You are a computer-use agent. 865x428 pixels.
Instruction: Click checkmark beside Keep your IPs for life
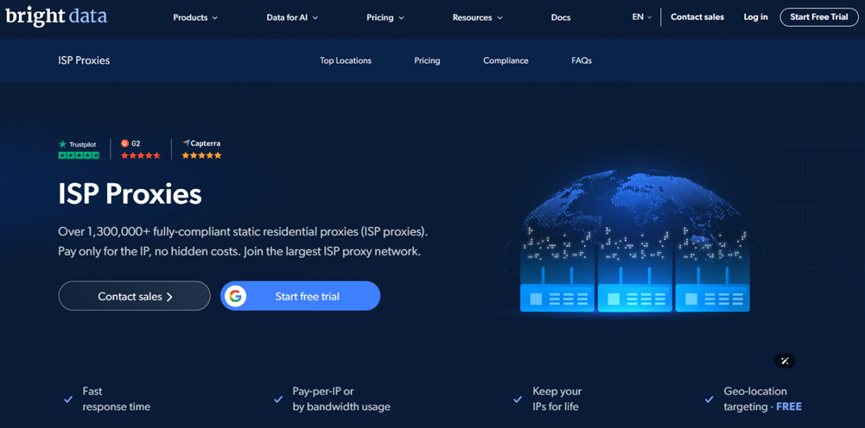click(x=517, y=399)
